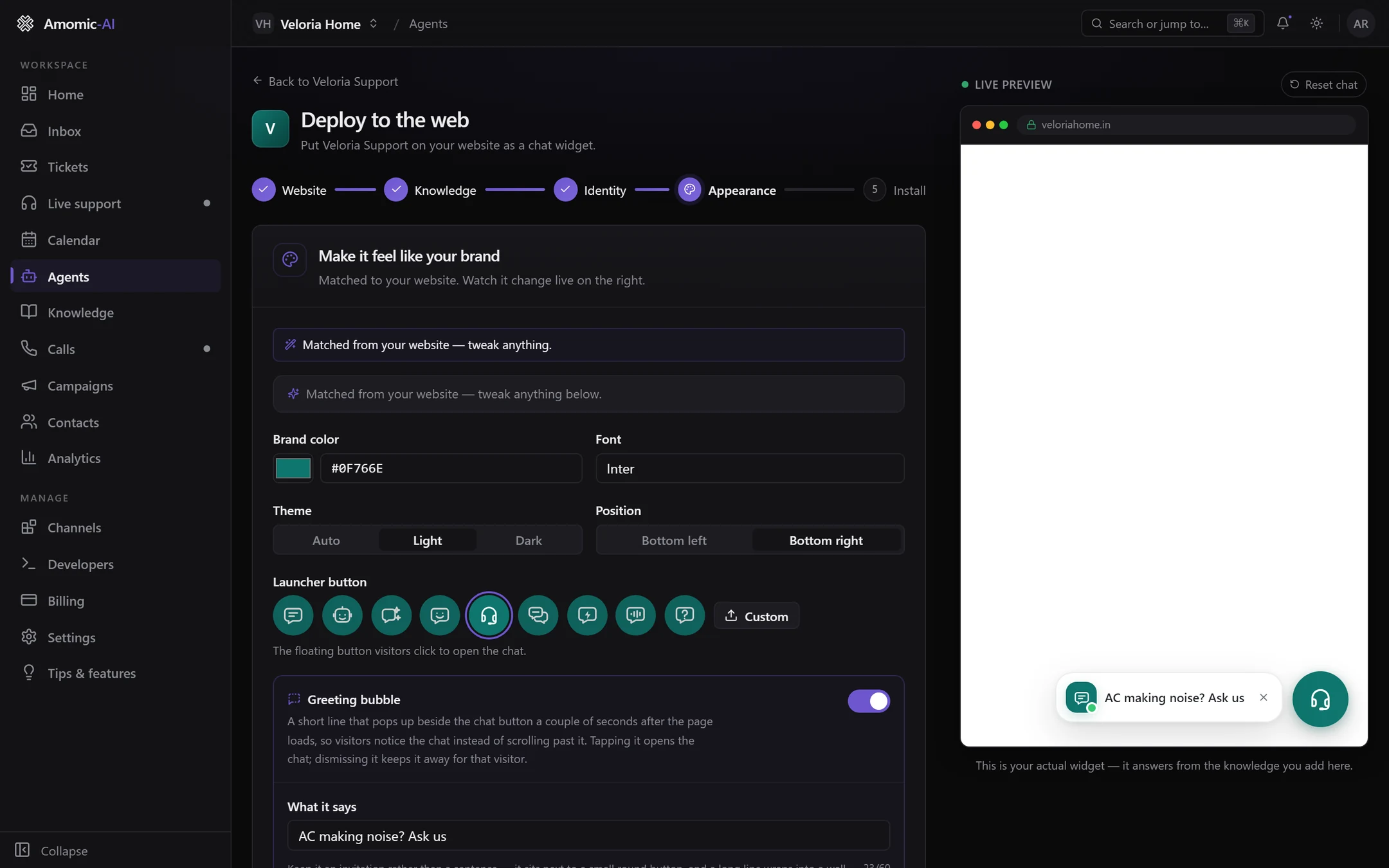Image resolution: width=1389 pixels, height=868 pixels.
Task: Open the Font dropdown showing Inter
Action: click(750, 468)
